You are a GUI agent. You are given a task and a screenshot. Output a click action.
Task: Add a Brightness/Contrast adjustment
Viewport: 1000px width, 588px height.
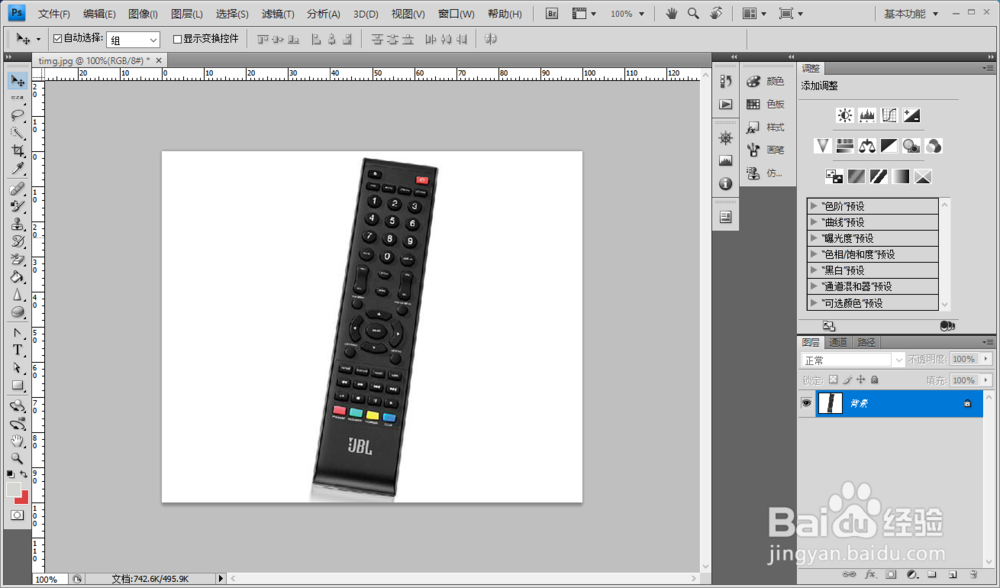tap(844, 115)
